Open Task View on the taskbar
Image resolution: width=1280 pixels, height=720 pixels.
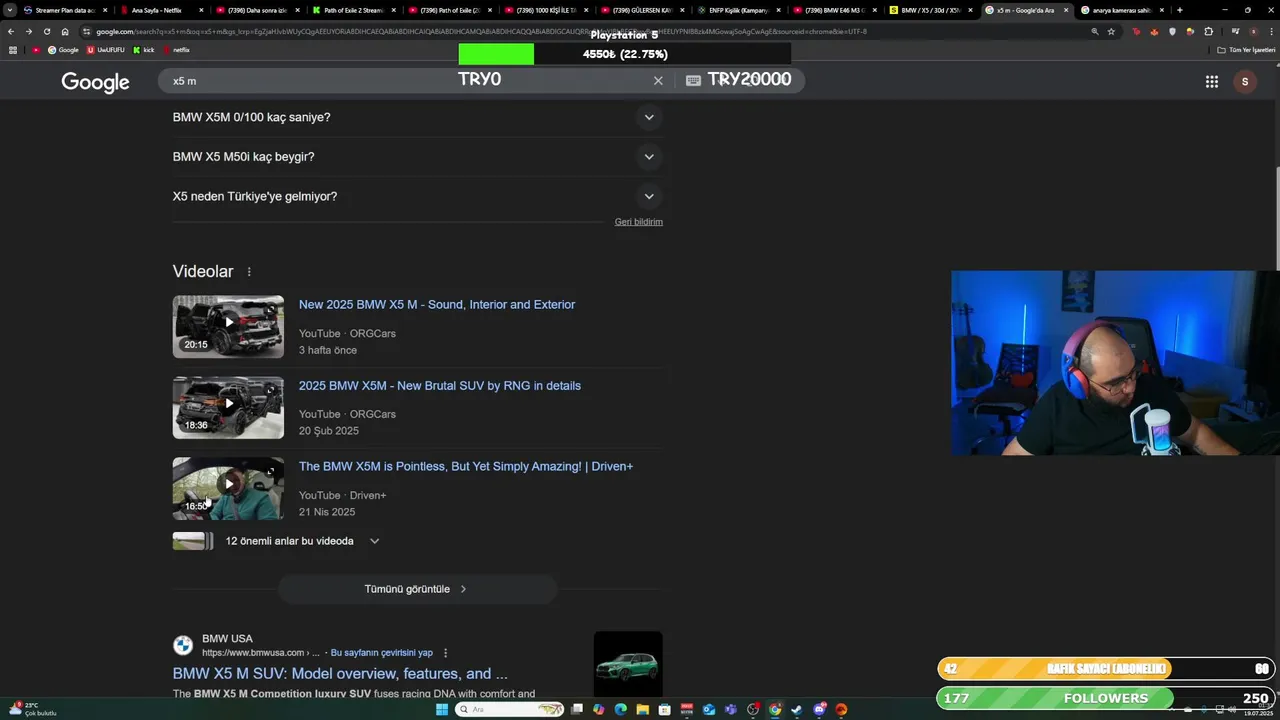(577, 710)
